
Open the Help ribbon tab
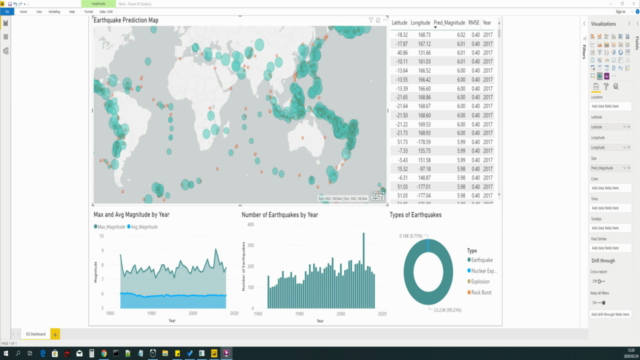pos(72,12)
